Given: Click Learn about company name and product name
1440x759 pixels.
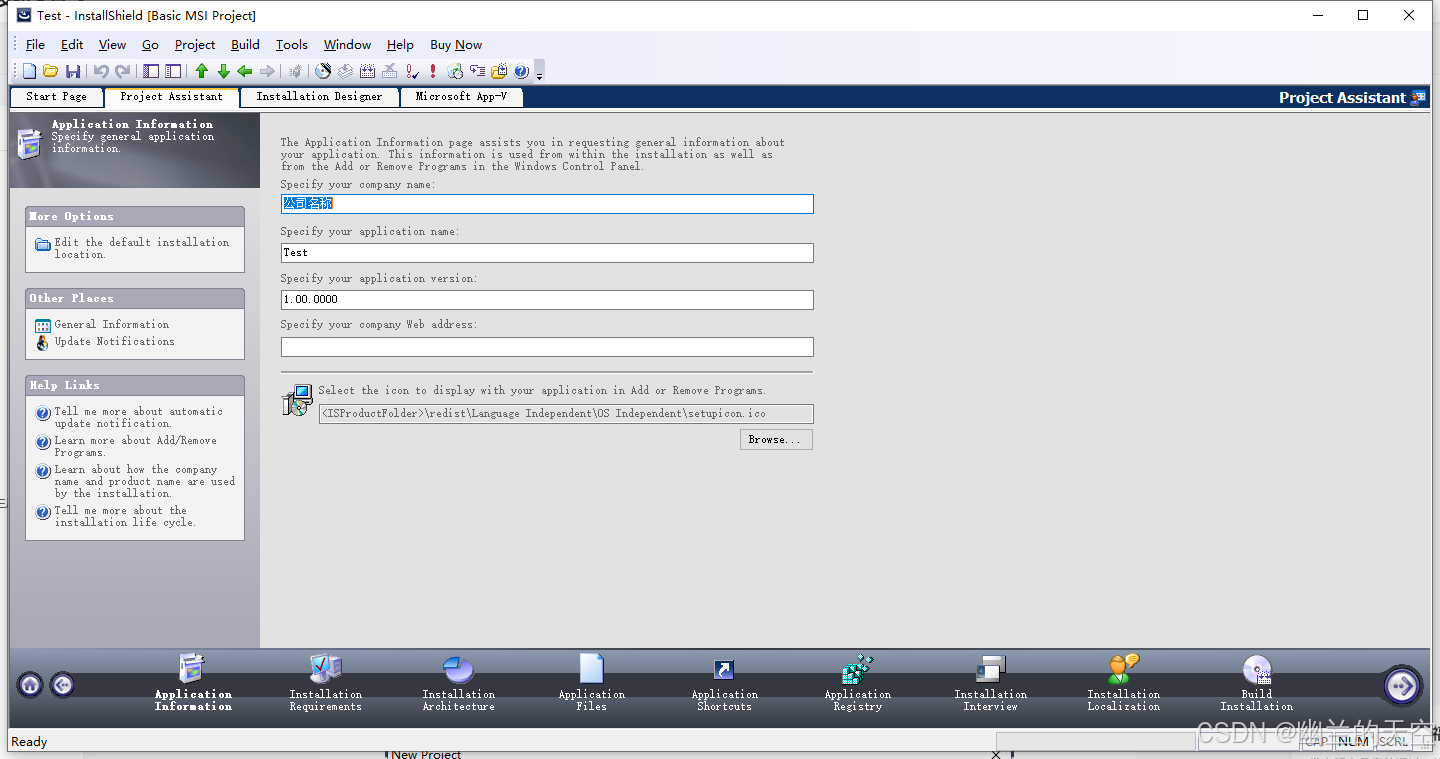Looking at the screenshot, I should point(145,481).
